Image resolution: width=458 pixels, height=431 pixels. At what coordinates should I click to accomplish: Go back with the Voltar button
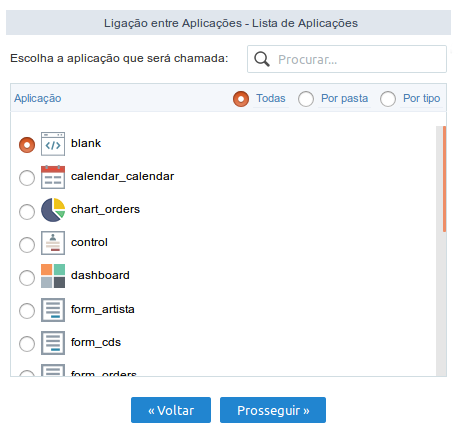pos(171,410)
